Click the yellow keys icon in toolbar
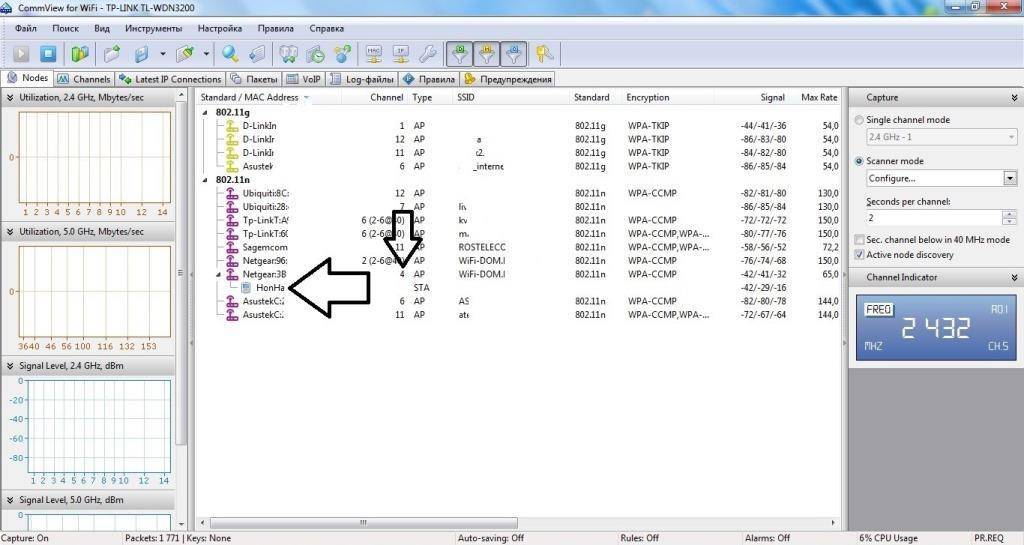 click(x=544, y=54)
